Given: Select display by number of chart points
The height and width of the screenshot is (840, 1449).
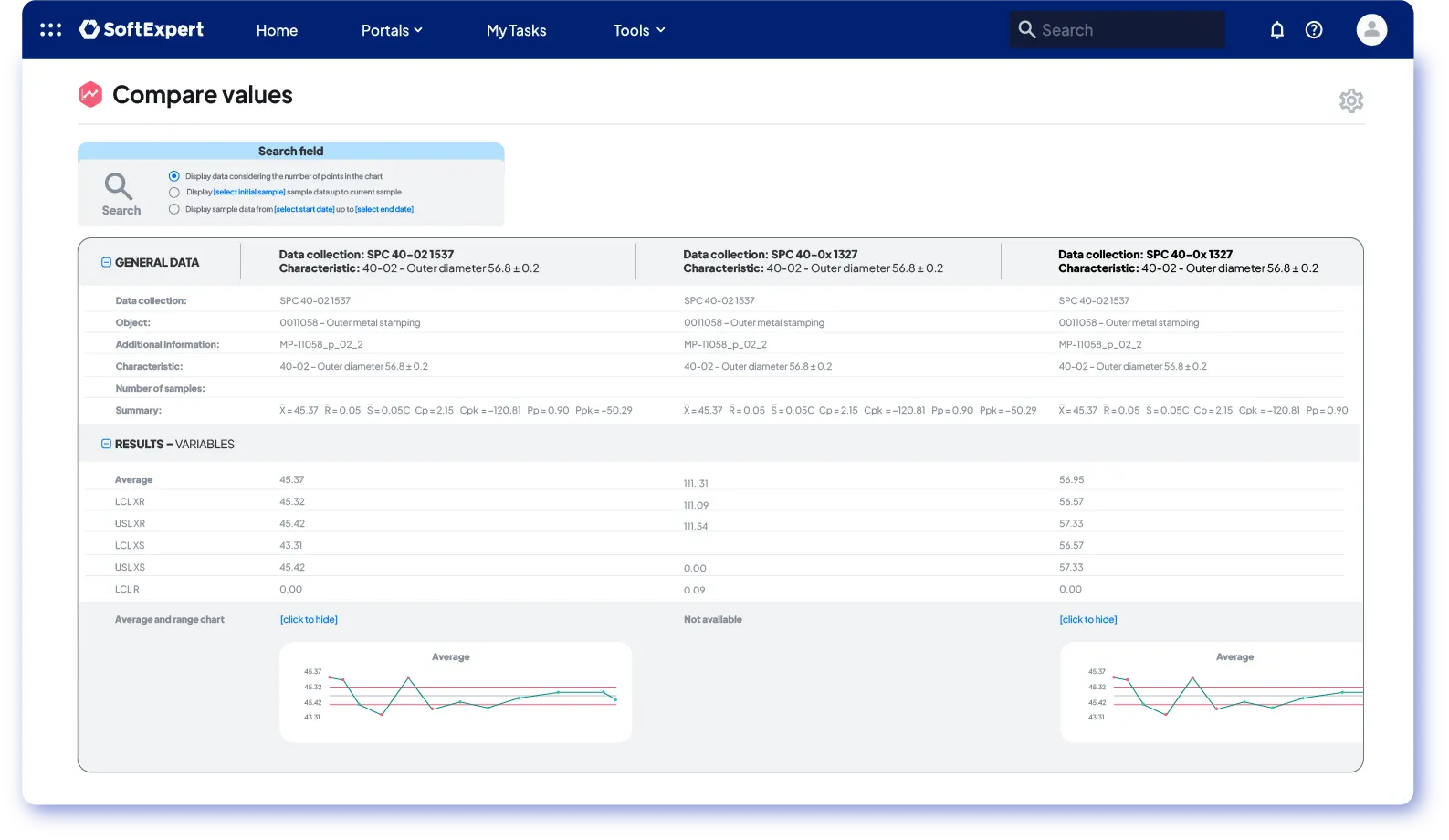Looking at the screenshot, I should [x=174, y=176].
